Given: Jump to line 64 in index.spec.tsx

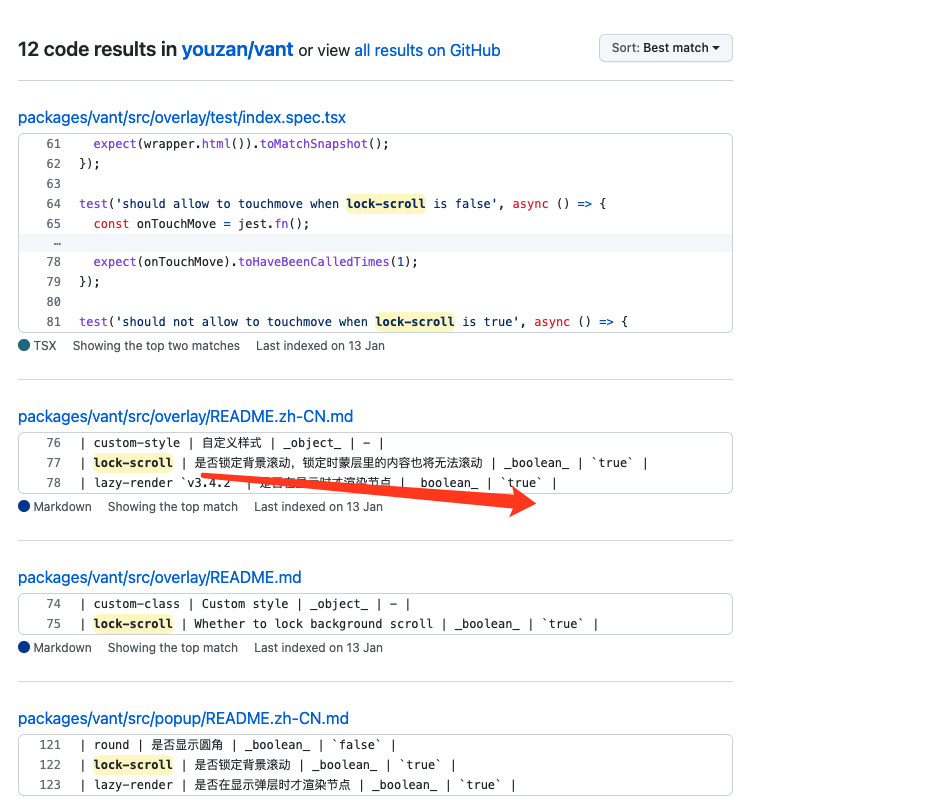Looking at the screenshot, I should (54, 204).
